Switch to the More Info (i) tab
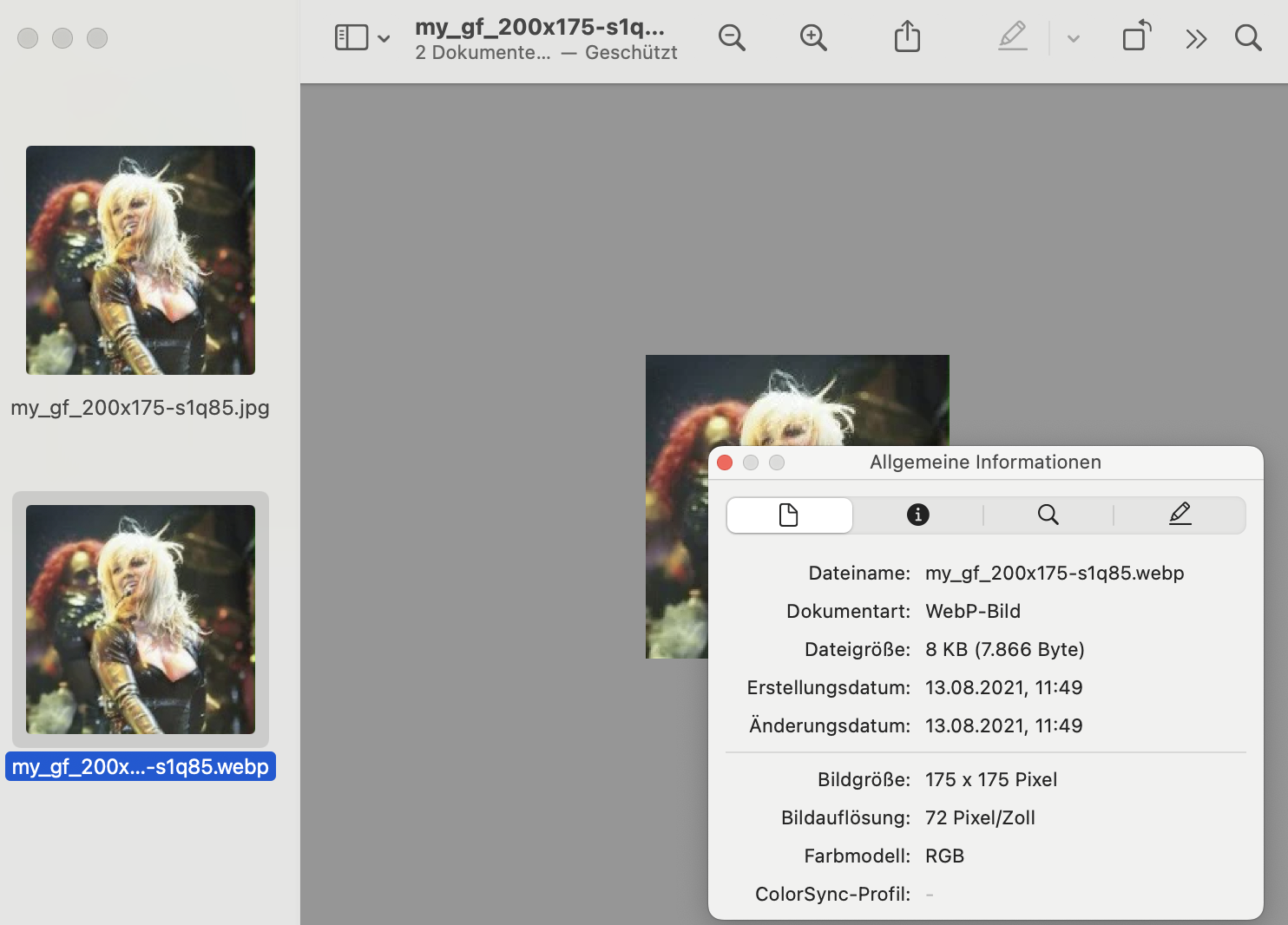Image resolution: width=1288 pixels, height=925 pixels. pos(917,515)
